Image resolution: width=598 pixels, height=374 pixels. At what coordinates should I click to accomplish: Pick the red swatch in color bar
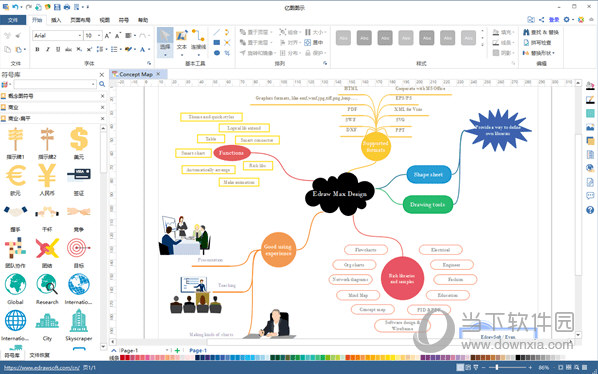pos(122,358)
